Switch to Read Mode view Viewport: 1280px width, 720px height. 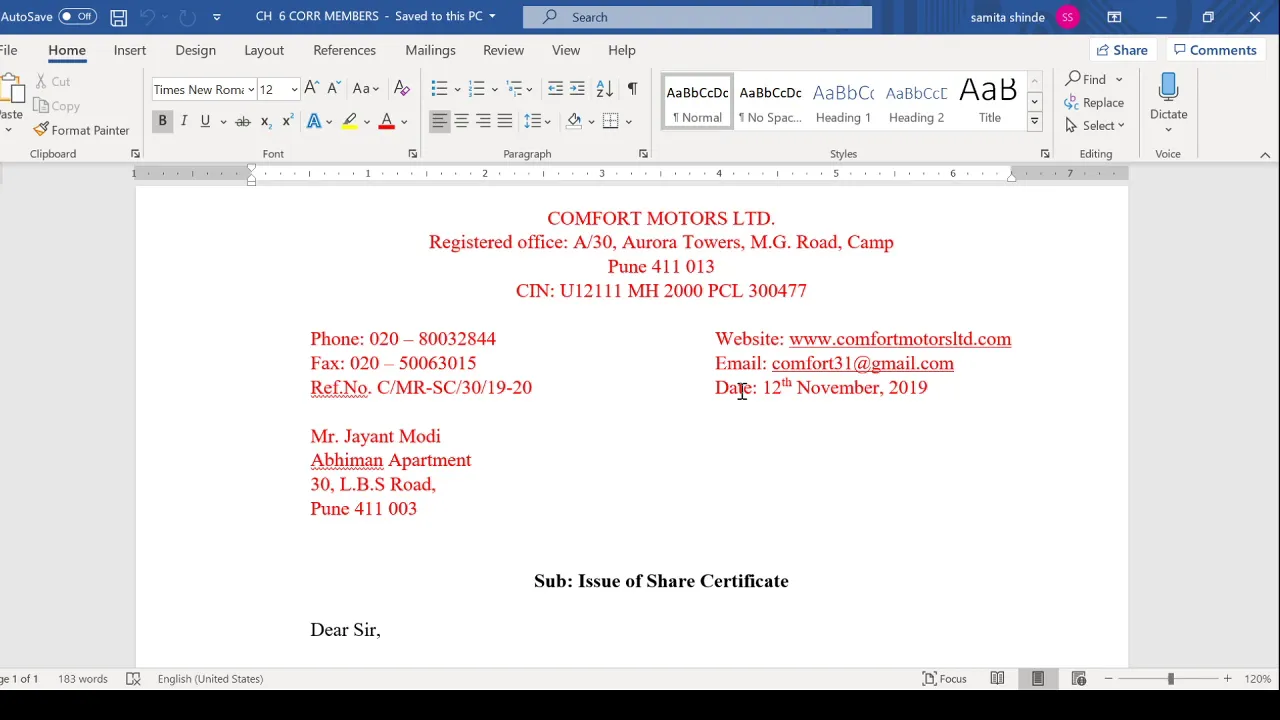(997, 679)
